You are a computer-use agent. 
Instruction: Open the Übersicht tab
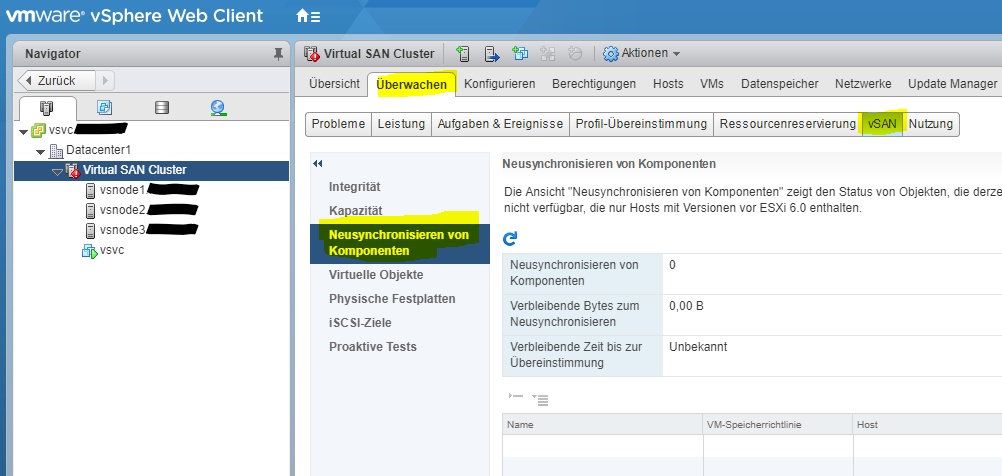[334, 84]
